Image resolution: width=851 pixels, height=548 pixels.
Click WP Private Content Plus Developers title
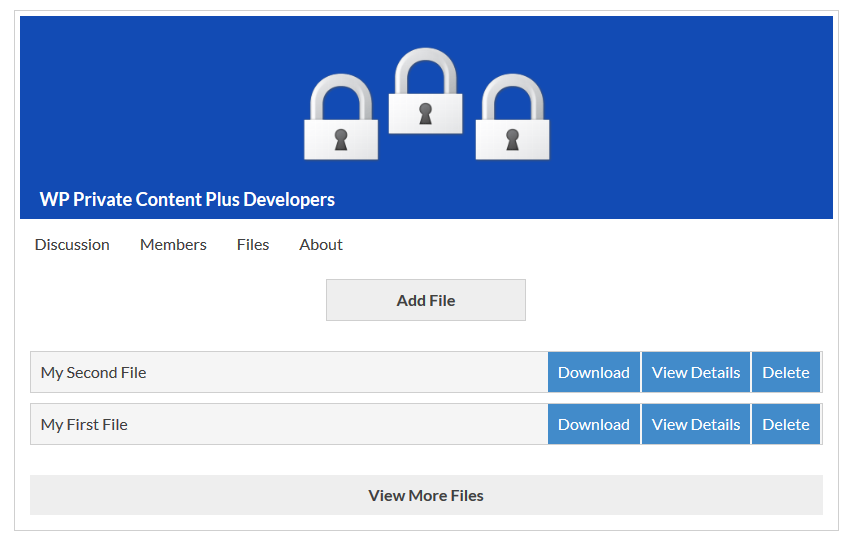point(187,200)
